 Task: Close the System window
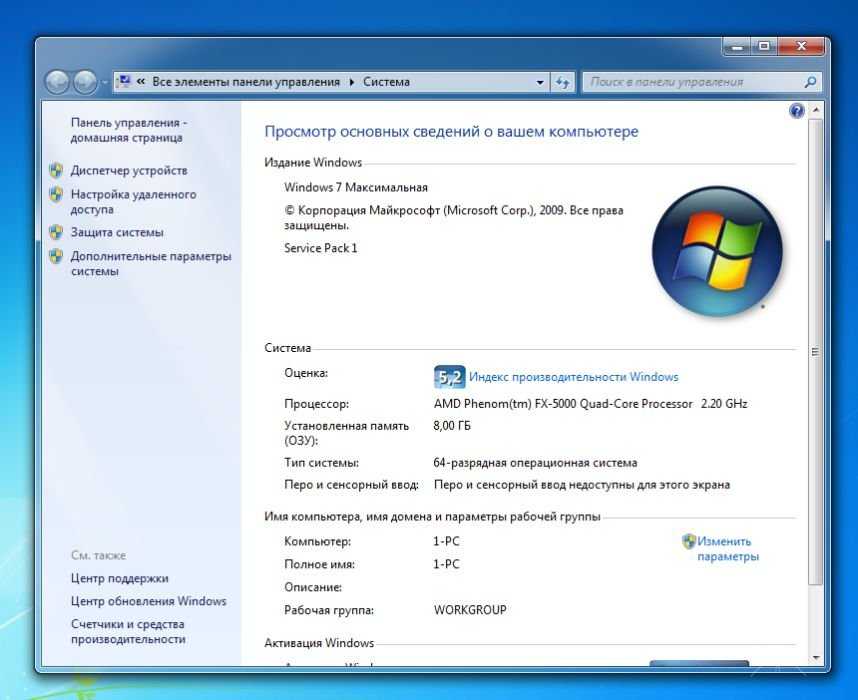point(801,47)
